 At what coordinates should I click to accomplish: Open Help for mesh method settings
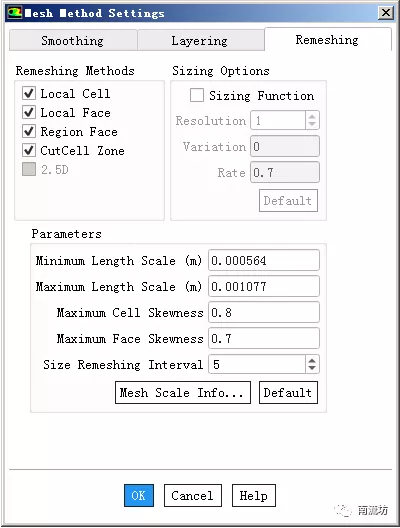click(254, 495)
